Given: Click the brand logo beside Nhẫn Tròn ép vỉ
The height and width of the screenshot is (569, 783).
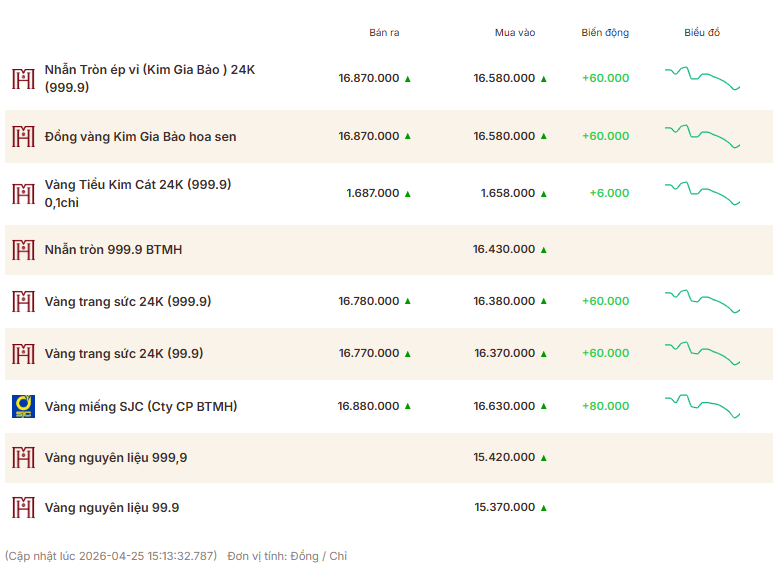Looking at the screenshot, I should (23, 79).
